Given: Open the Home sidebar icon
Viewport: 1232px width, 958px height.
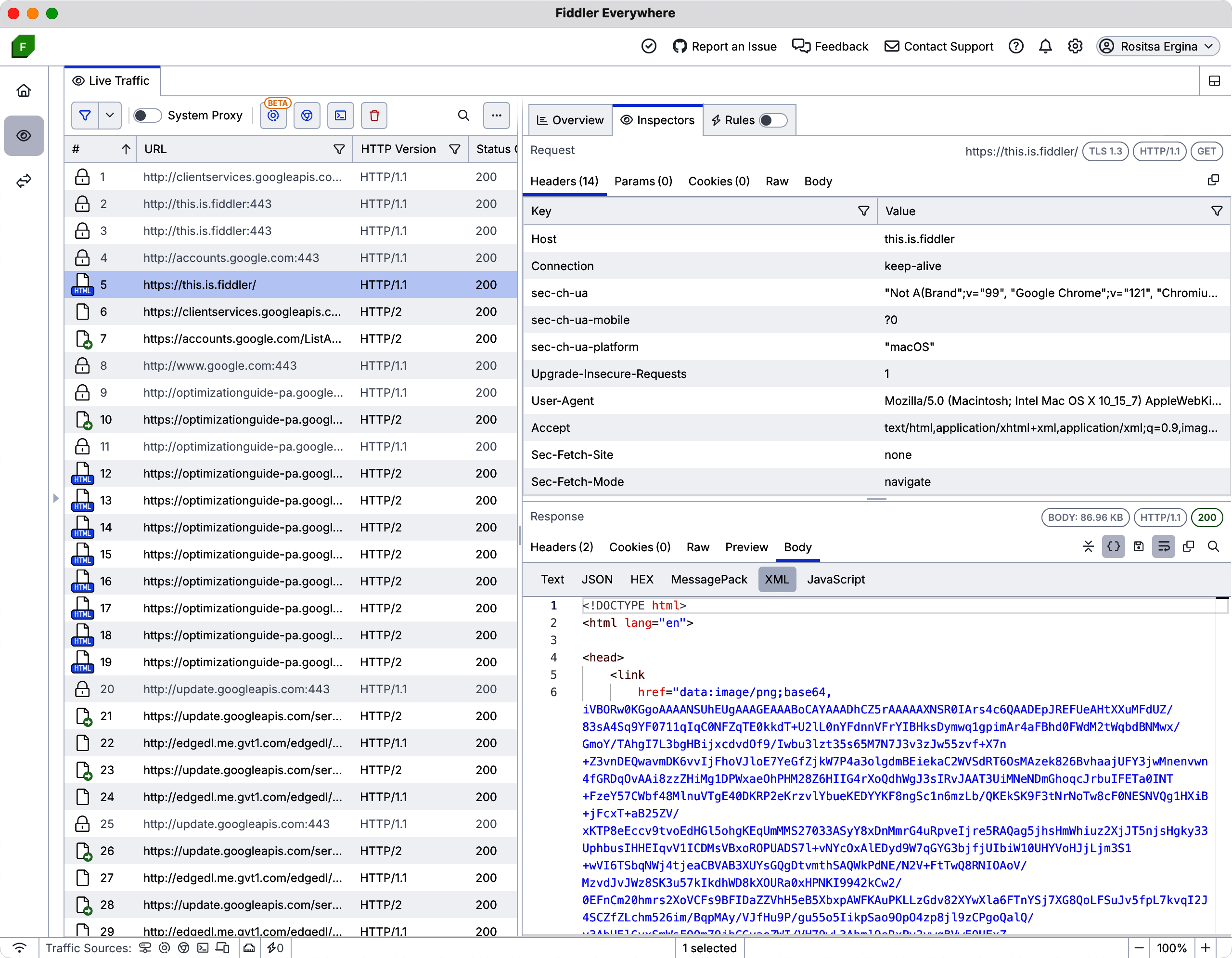Looking at the screenshot, I should point(24,91).
